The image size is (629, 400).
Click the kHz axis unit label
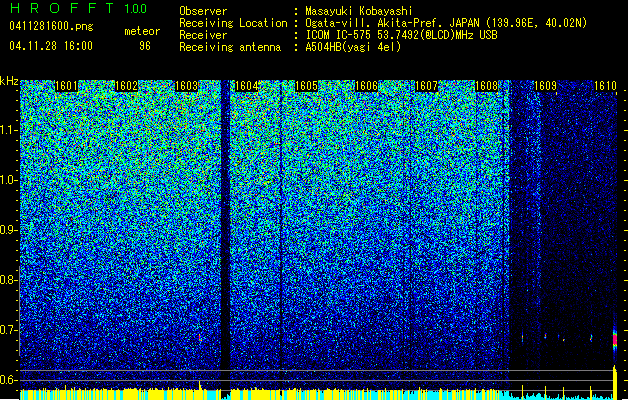pos(9,81)
